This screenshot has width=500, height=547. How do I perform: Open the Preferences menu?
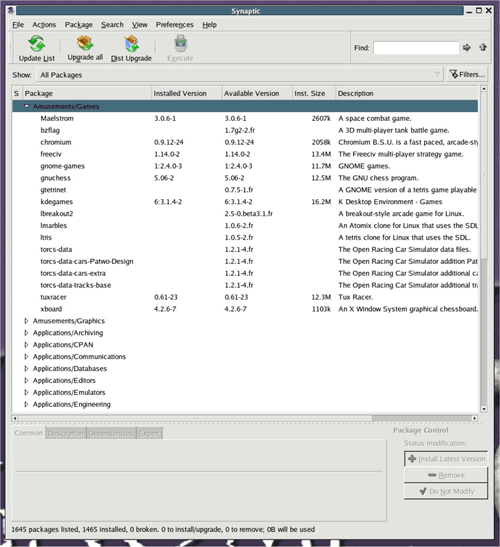point(174,25)
